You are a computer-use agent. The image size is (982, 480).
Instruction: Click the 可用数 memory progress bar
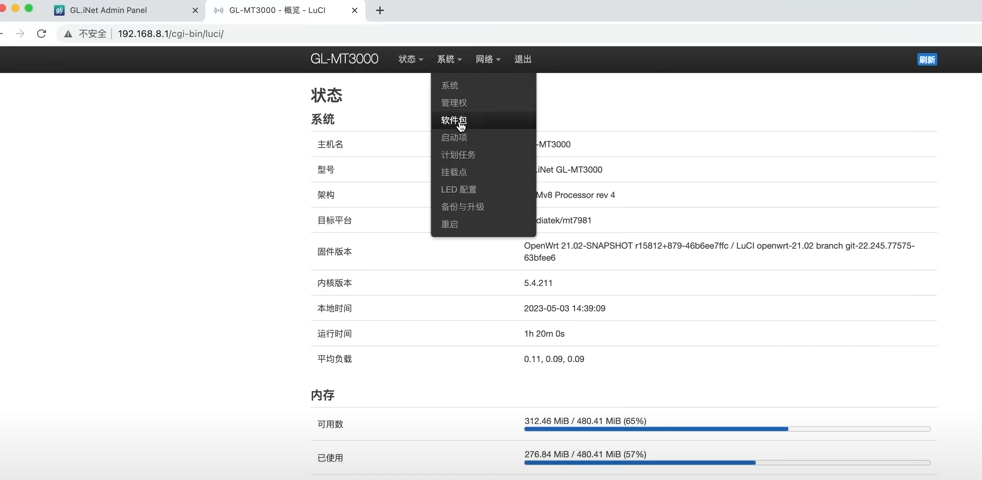[727, 429]
